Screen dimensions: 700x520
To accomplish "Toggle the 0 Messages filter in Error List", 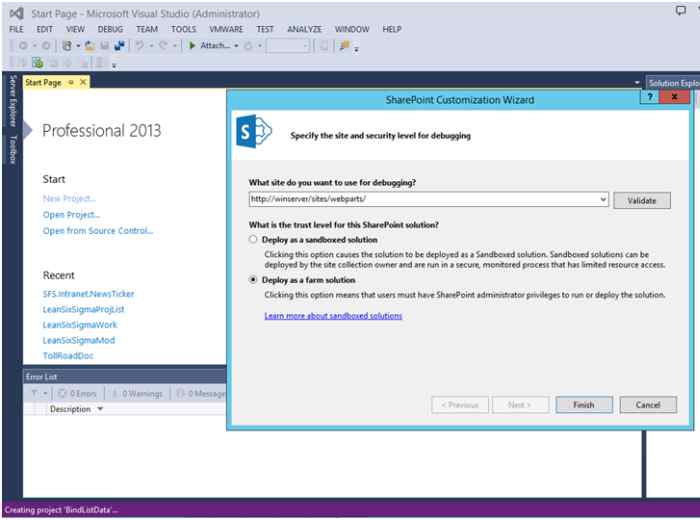I will [201, 393].
